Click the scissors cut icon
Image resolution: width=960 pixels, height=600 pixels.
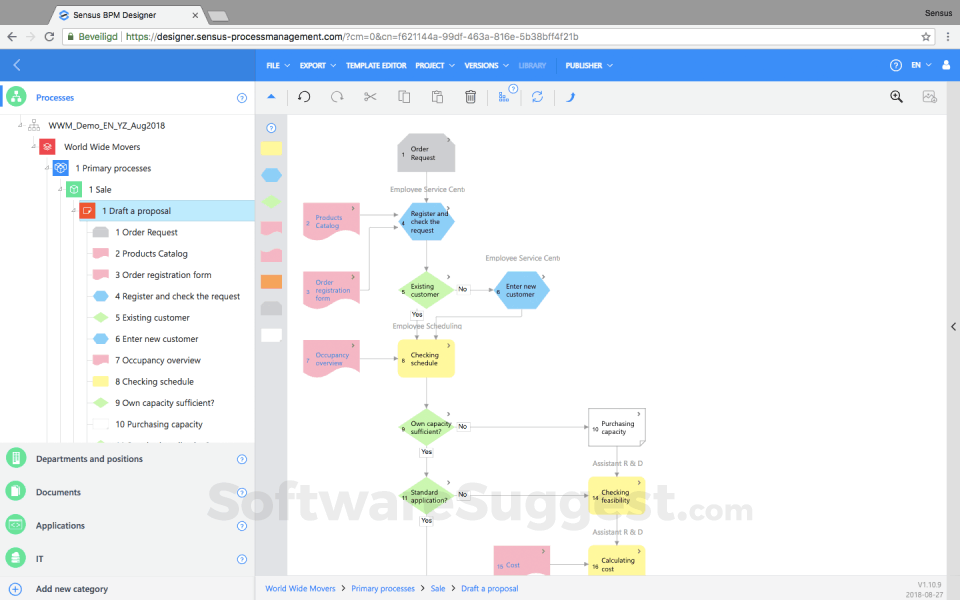click(370, 97)
